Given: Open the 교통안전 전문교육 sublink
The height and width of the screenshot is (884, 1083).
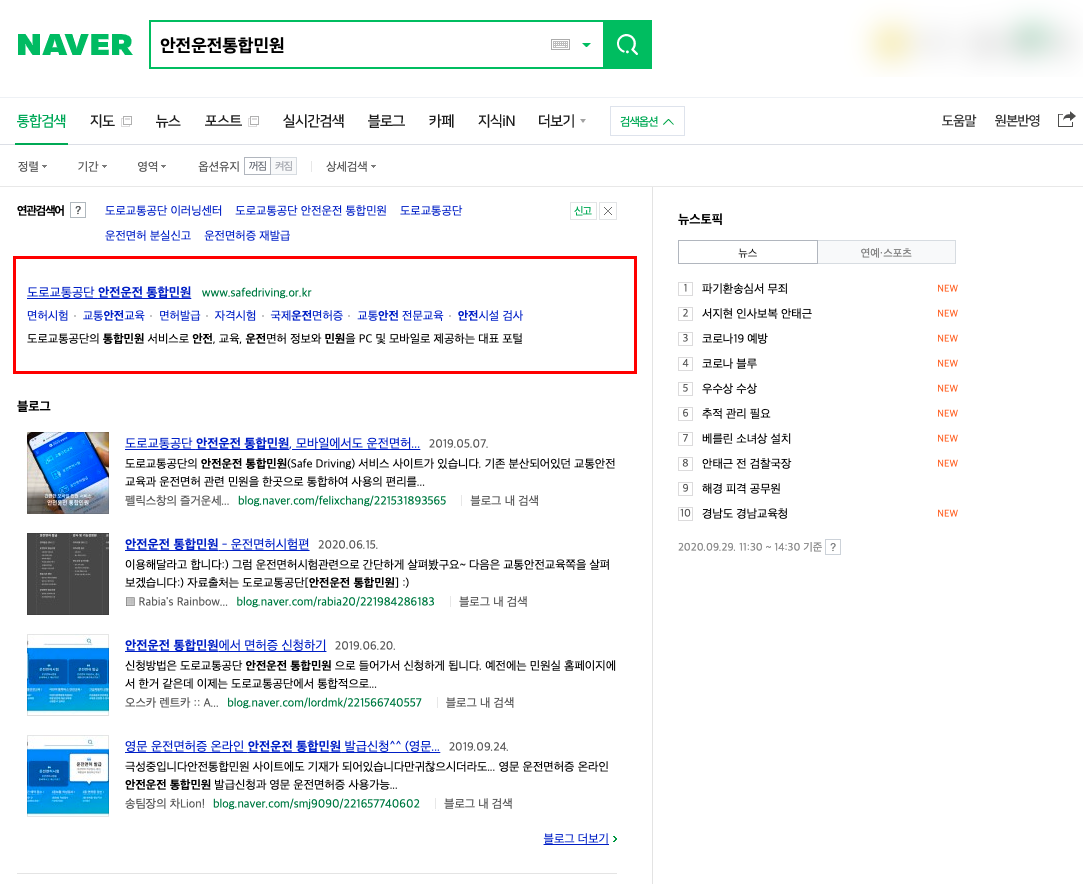Looking at the screenshot, I should pyautogui.click(x=400, y=316).
